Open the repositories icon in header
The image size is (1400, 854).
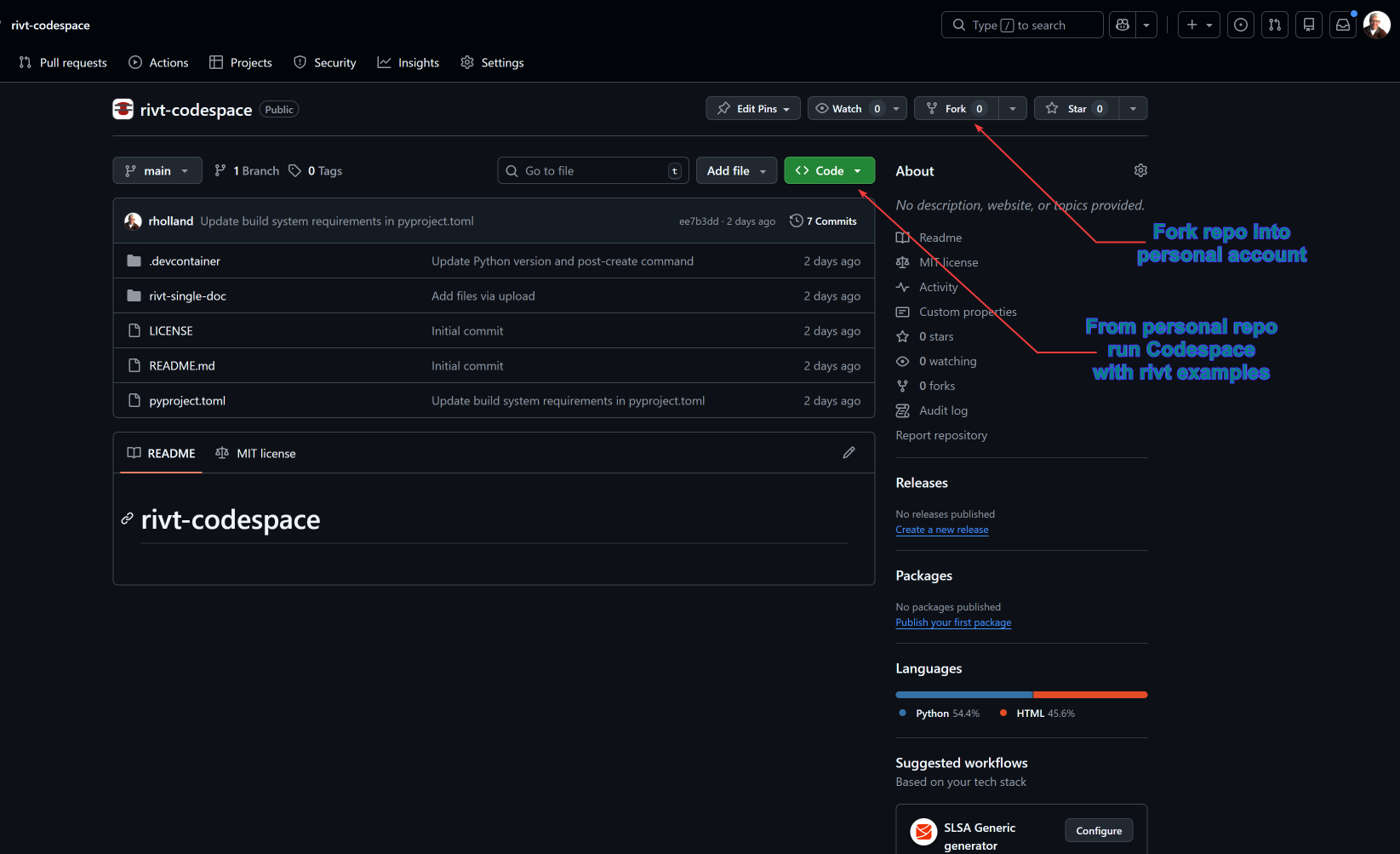tap(1309, 26)
